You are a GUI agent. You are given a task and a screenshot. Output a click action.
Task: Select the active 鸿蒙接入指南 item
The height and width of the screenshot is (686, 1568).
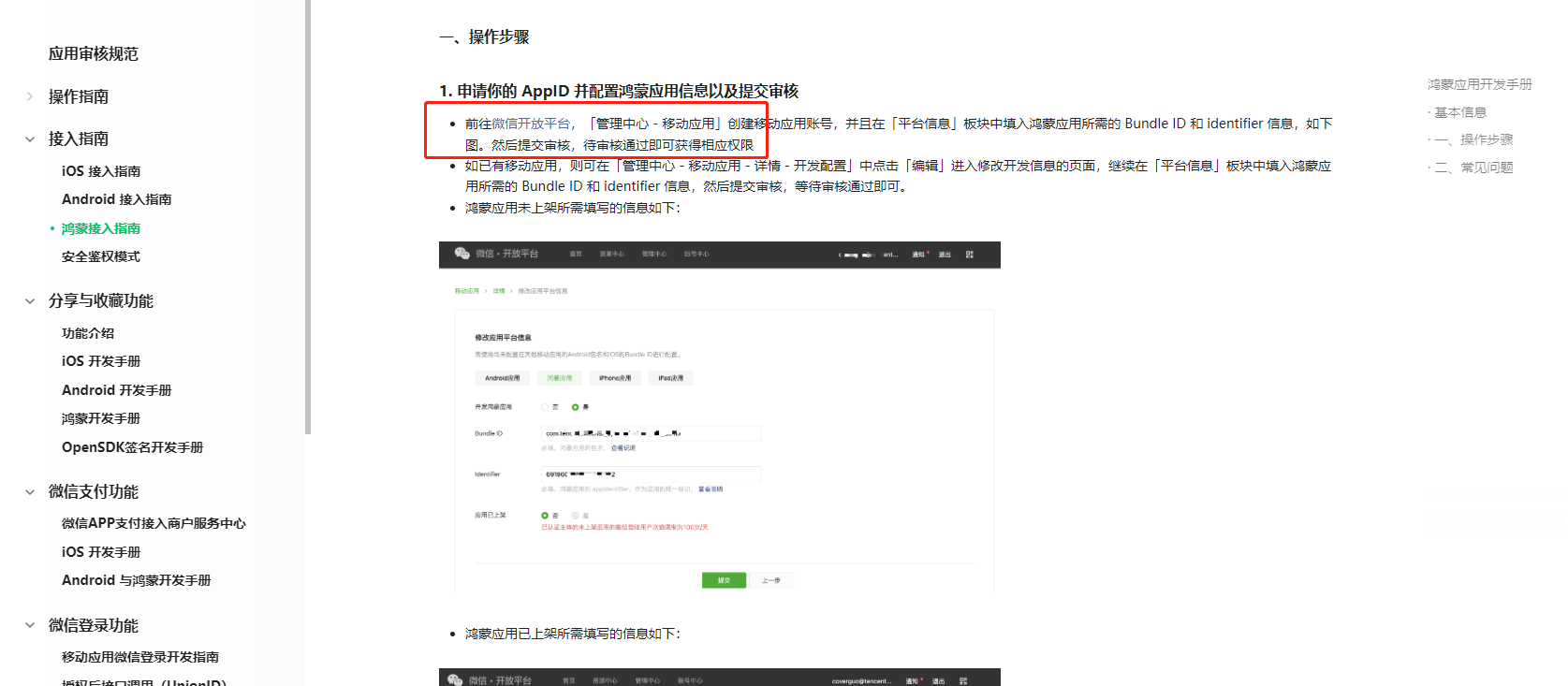101,228
